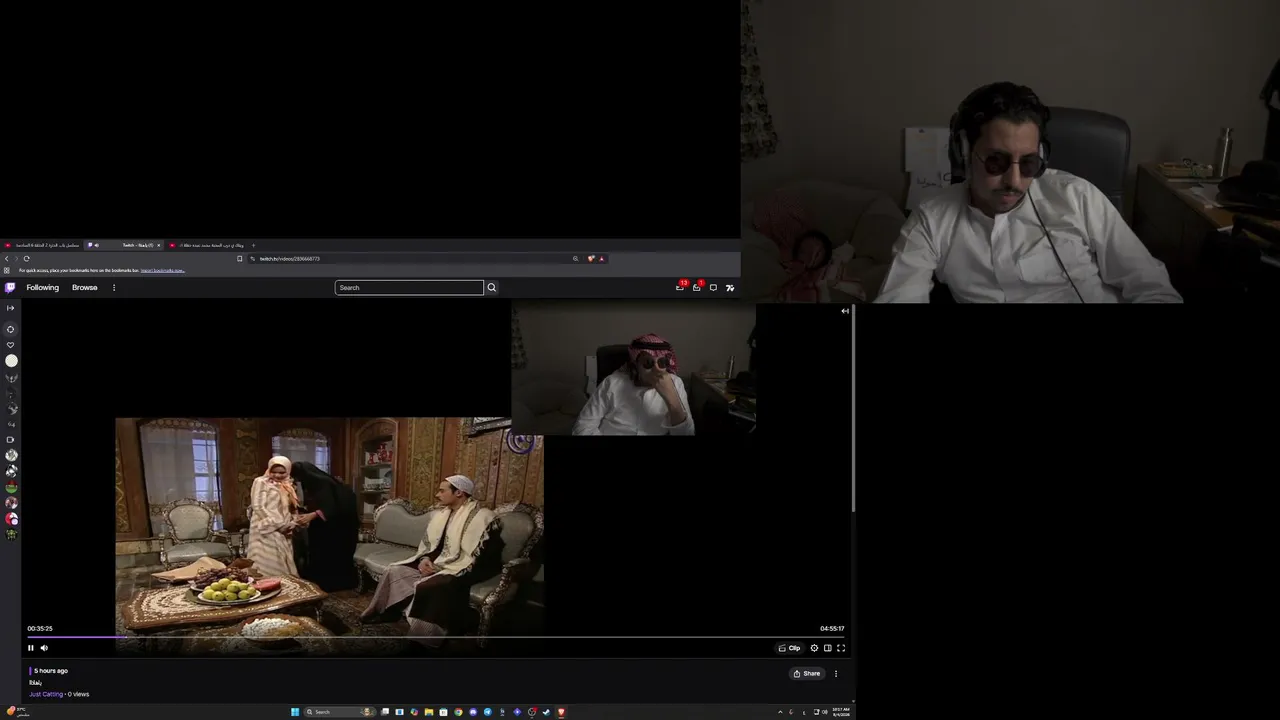This screenshot has width=1280, height=720.
Task: Open the sidebar camera live-channels icon
Action: point(11,440)
